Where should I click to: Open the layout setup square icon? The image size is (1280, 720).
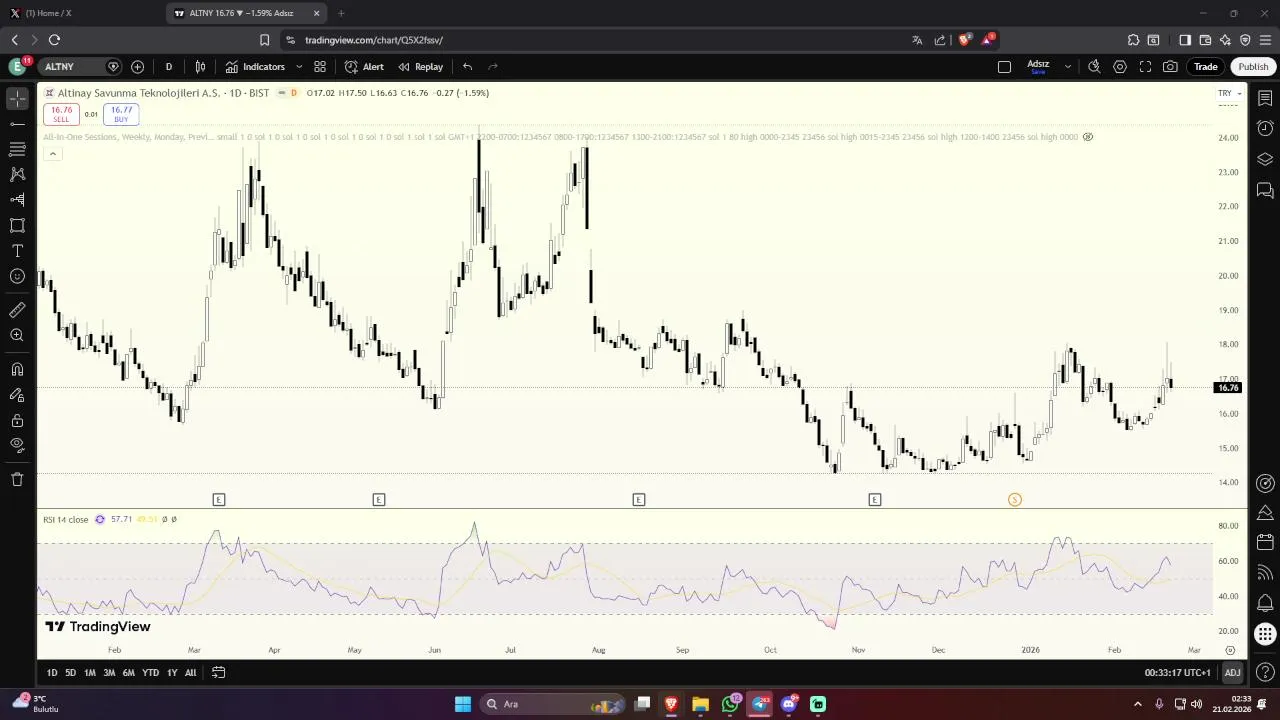point(1004,67)
